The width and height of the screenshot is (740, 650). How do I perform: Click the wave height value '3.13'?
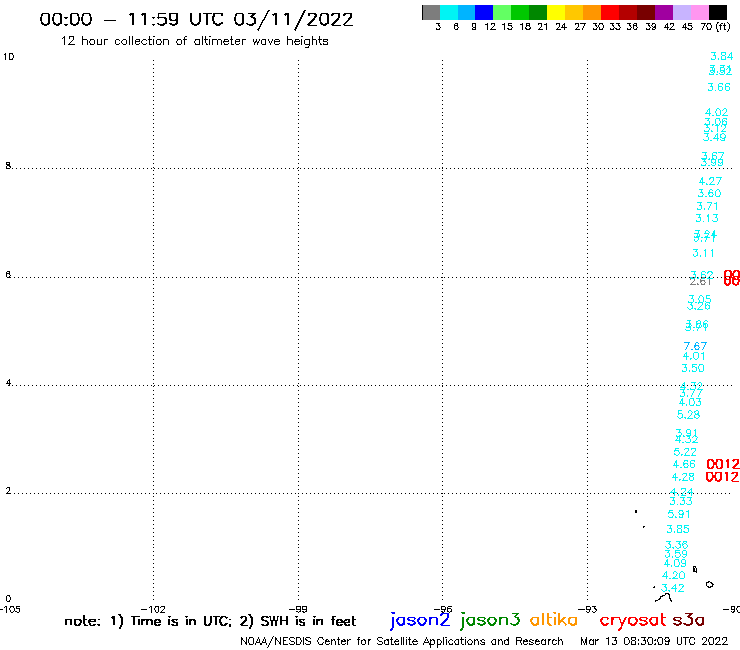pos(706,219)
